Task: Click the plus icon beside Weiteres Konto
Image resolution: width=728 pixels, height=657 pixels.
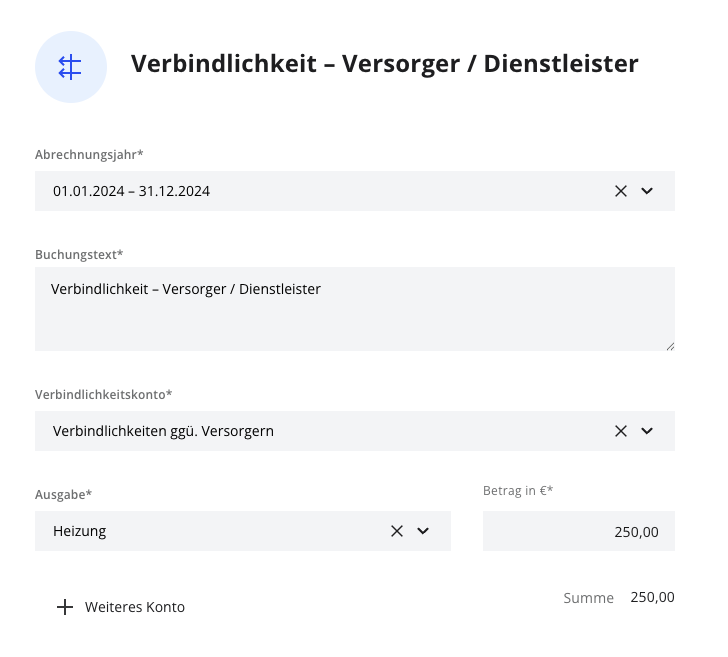Action: (x=65, y=607)
